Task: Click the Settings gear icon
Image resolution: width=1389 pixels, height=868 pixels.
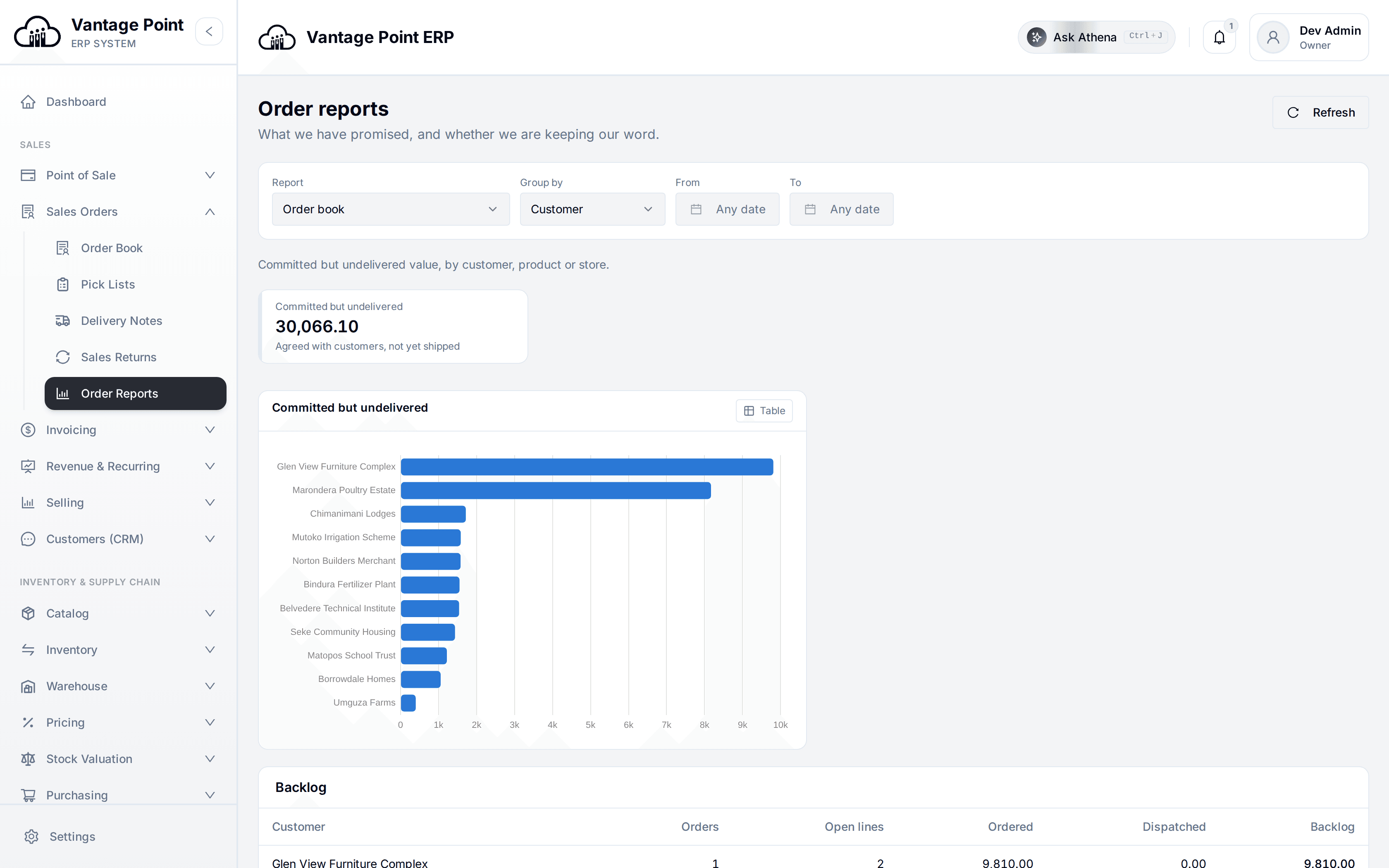Action: (31, 837)
